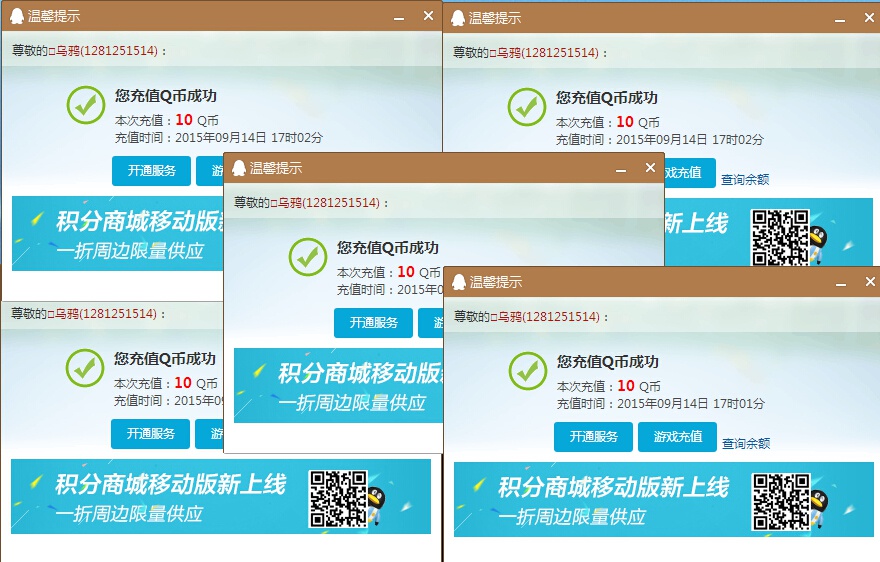Open 积分商城 banner in the 17时01分 window
Viewport: 880px width, 562px height.
point(663,500)
